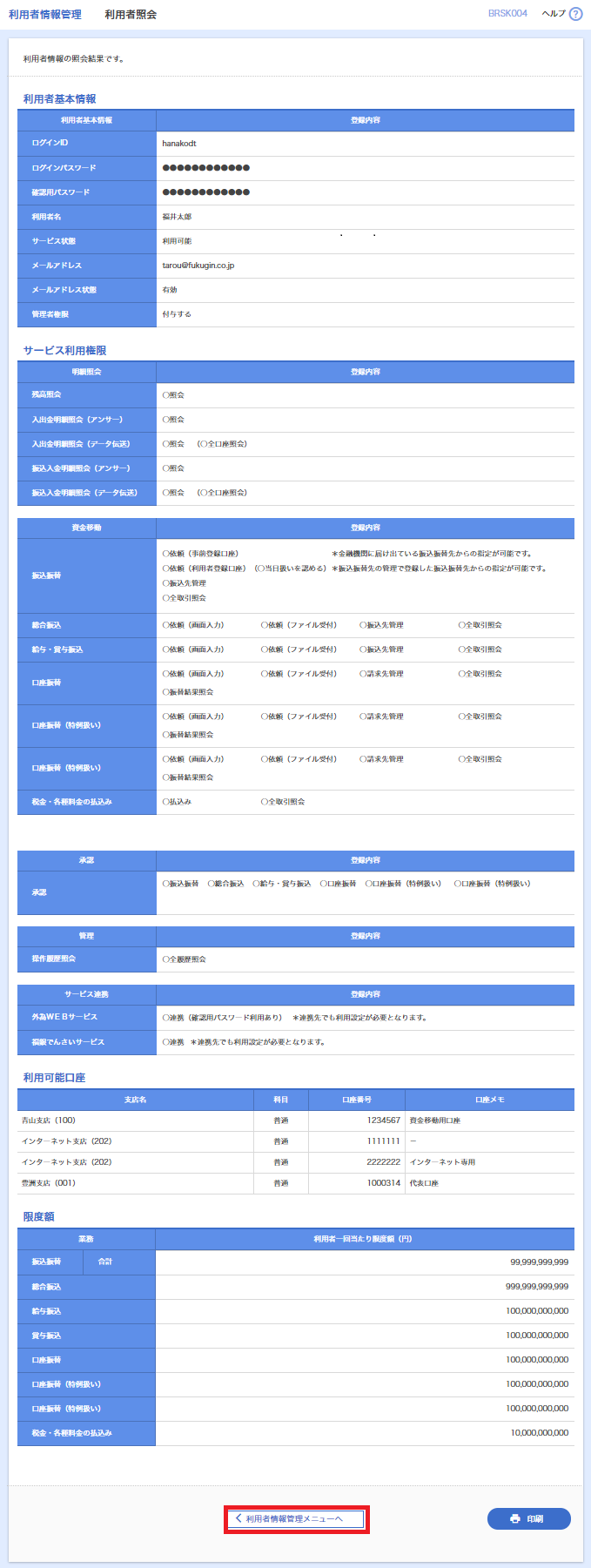
Task: Click ○全履歴照会 in 操作履歴照会 row
Action: 185,959
